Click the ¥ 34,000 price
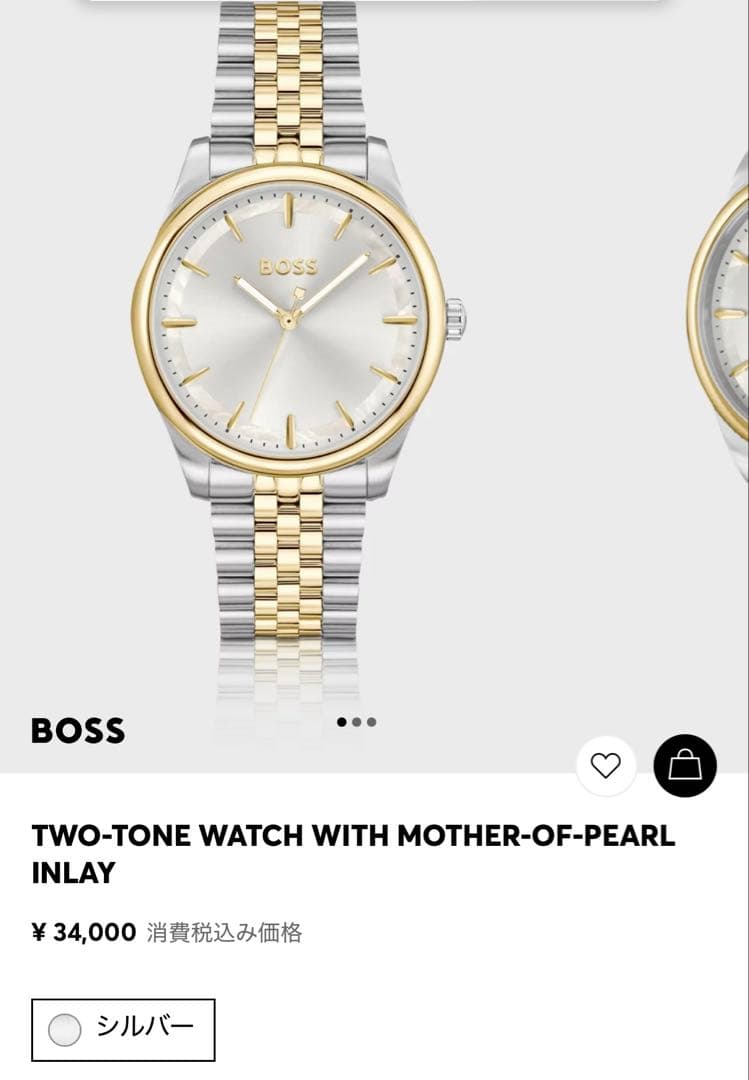Viewport: 749px width, 1080px height. point(84,933)
